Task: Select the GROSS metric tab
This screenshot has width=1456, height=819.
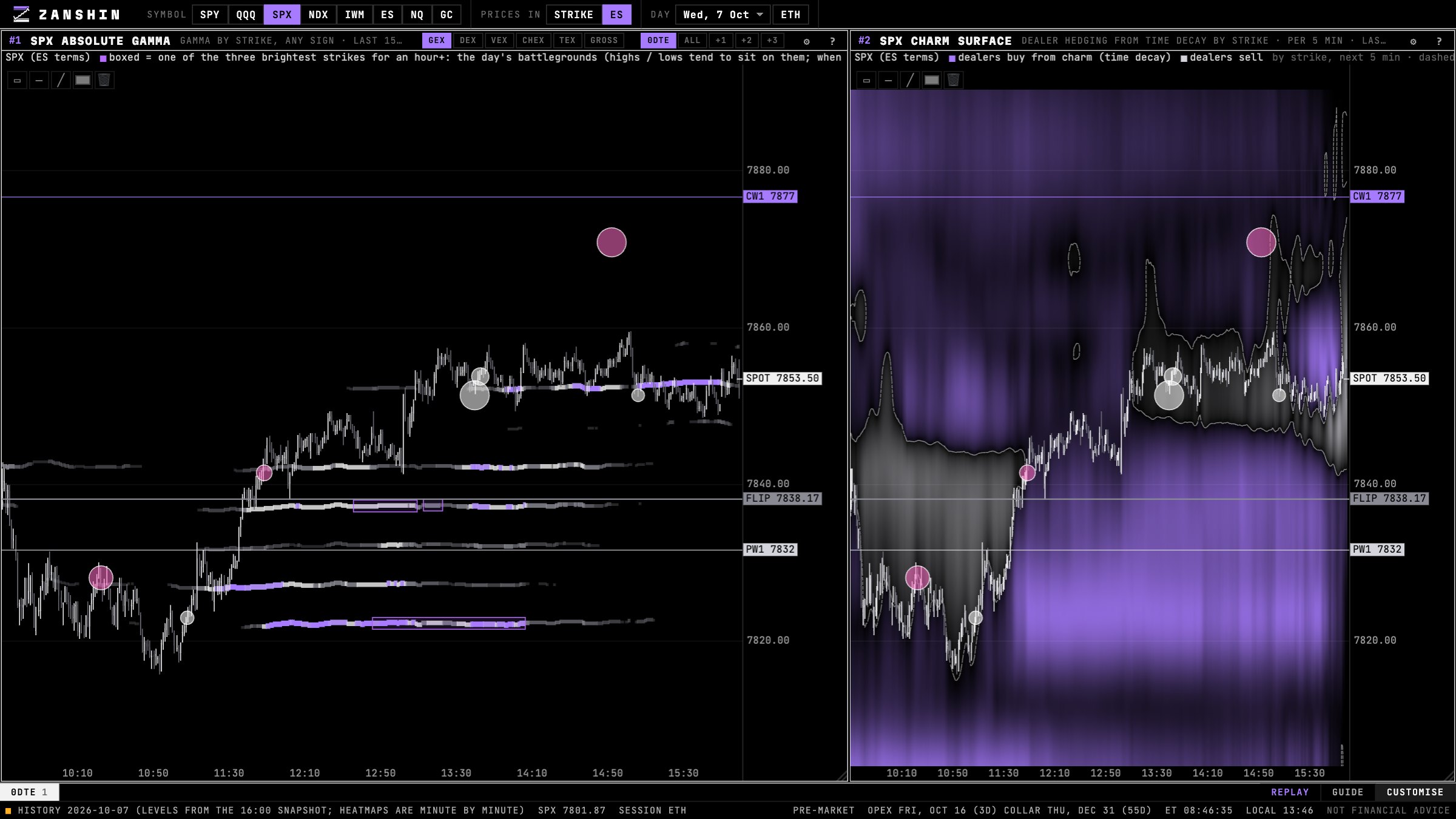Action: [x=604, y=41]
